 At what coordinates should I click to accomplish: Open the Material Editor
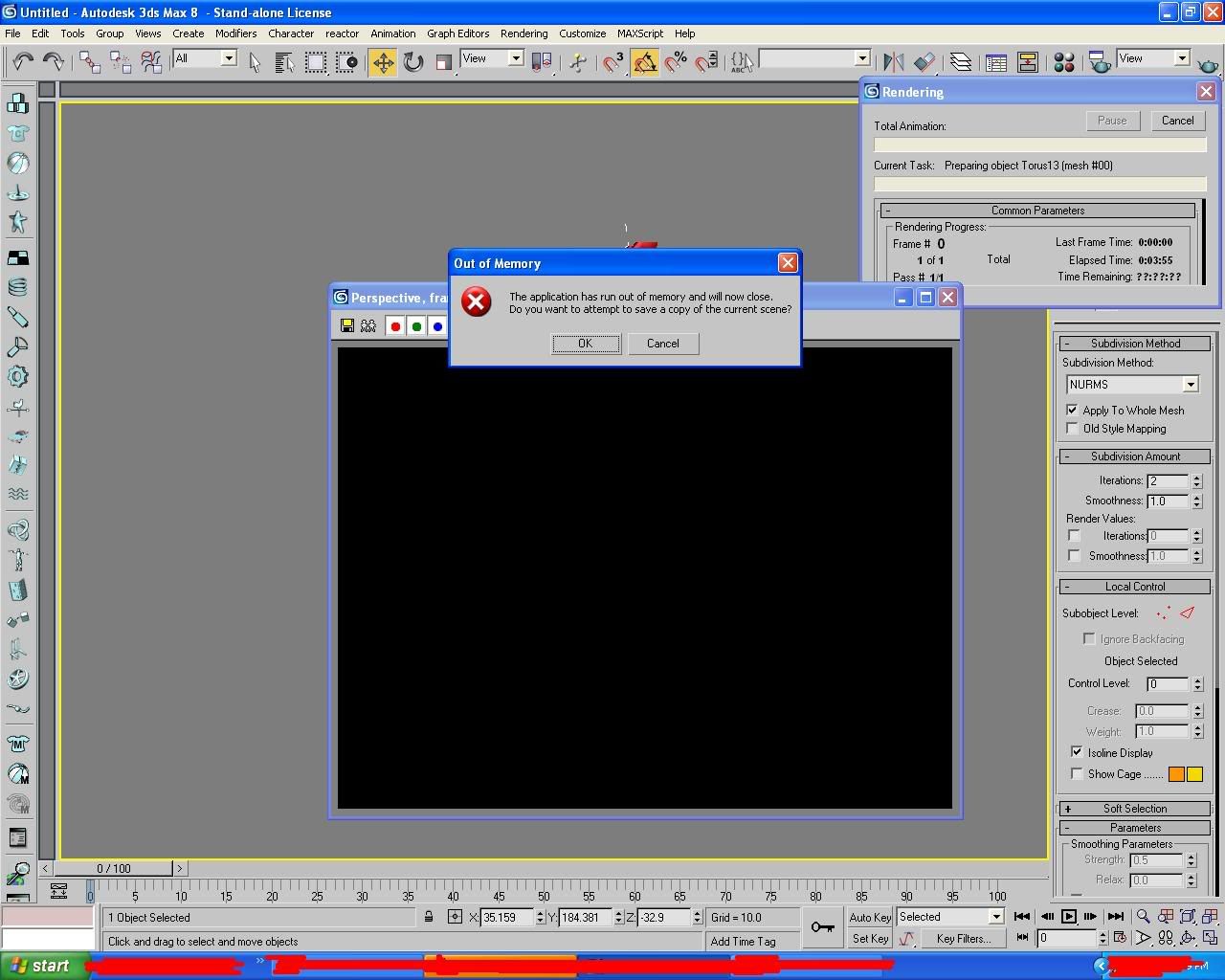1063,62
